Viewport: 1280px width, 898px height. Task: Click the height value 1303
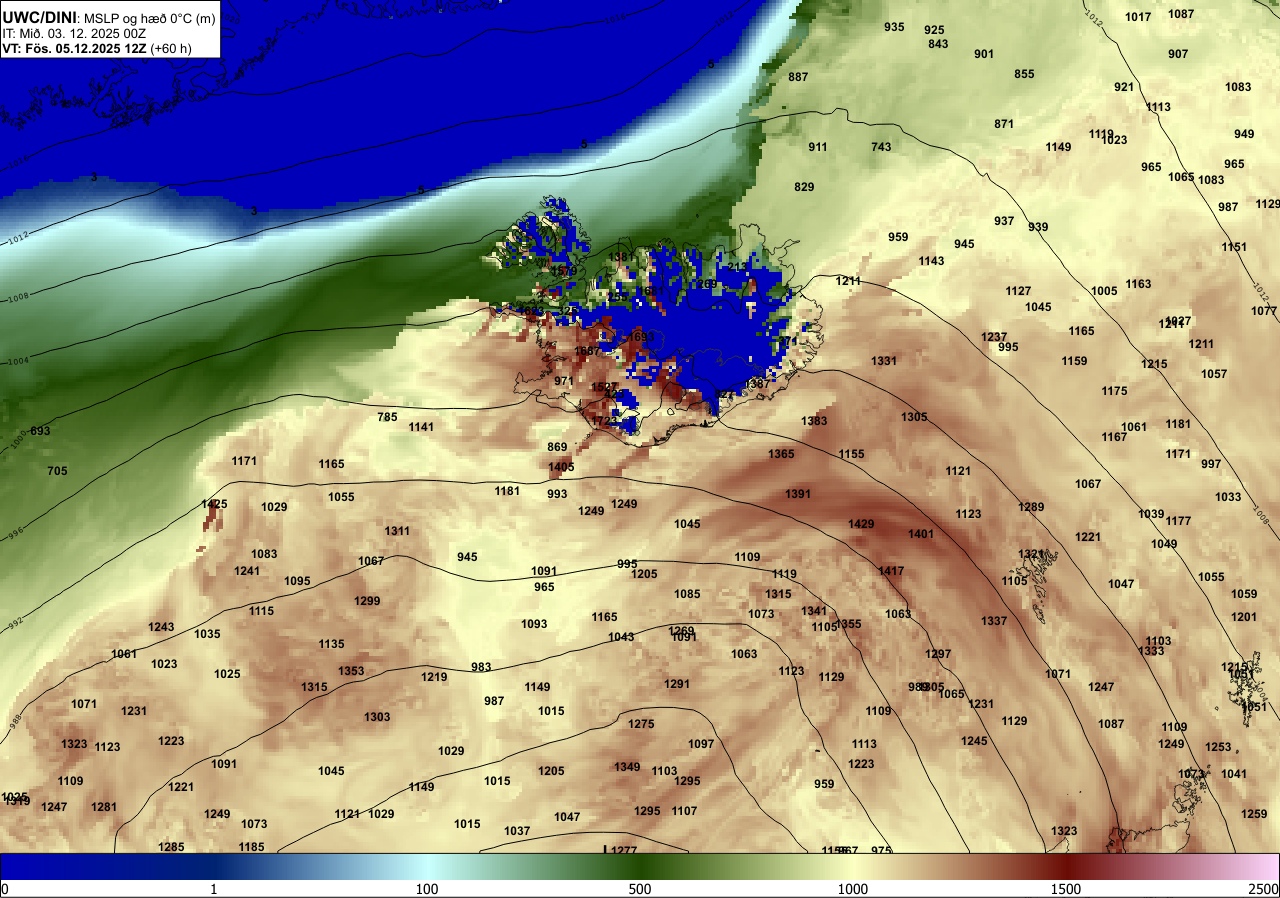click(x=377, y=717)
